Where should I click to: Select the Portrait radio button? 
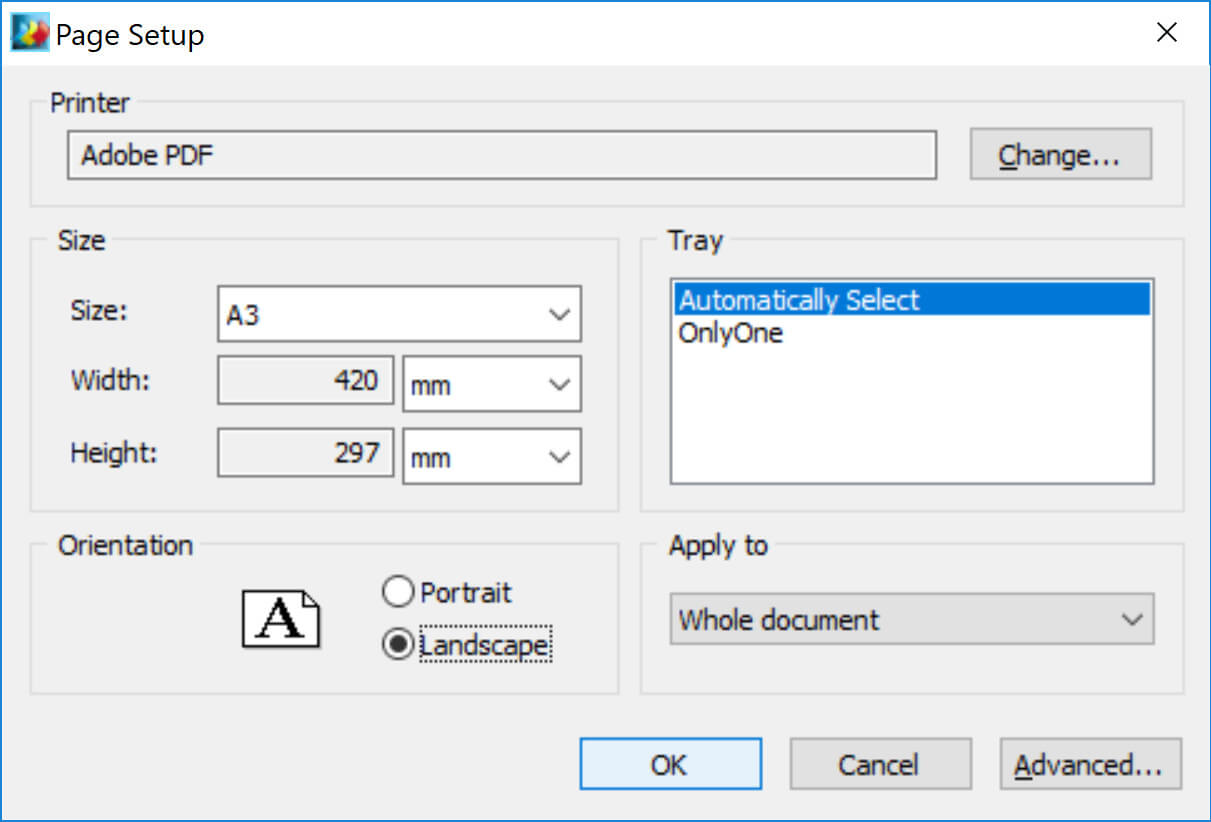[x=398, y=592]
